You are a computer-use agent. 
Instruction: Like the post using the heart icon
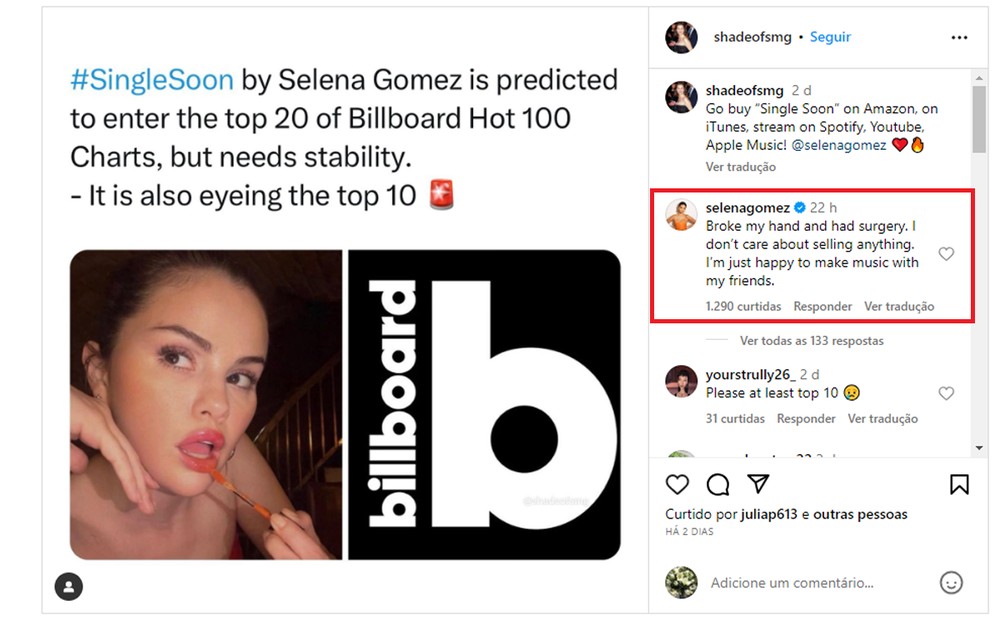pos(677,485)
